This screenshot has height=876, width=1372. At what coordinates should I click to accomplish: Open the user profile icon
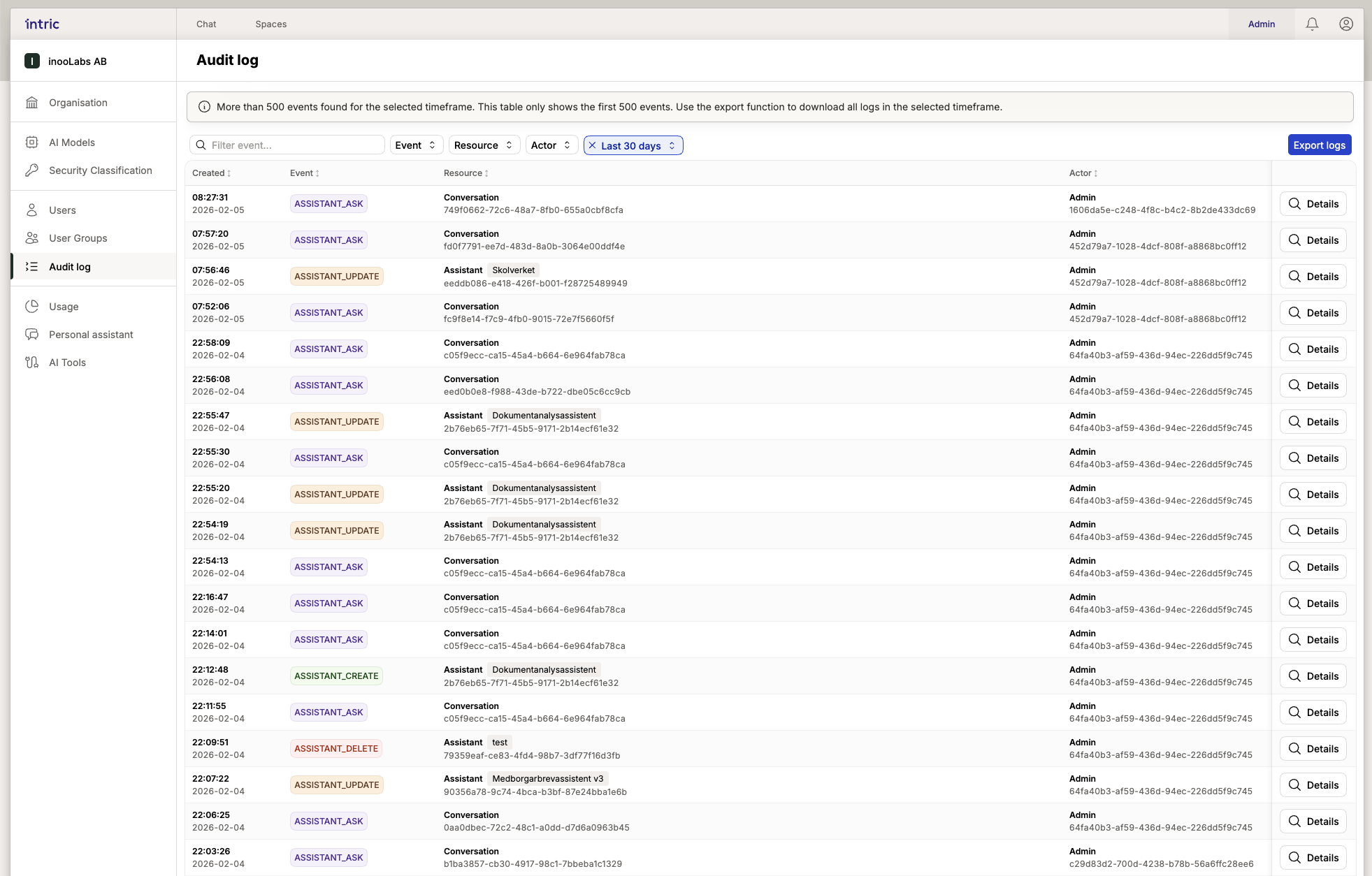click(1345, 24)
